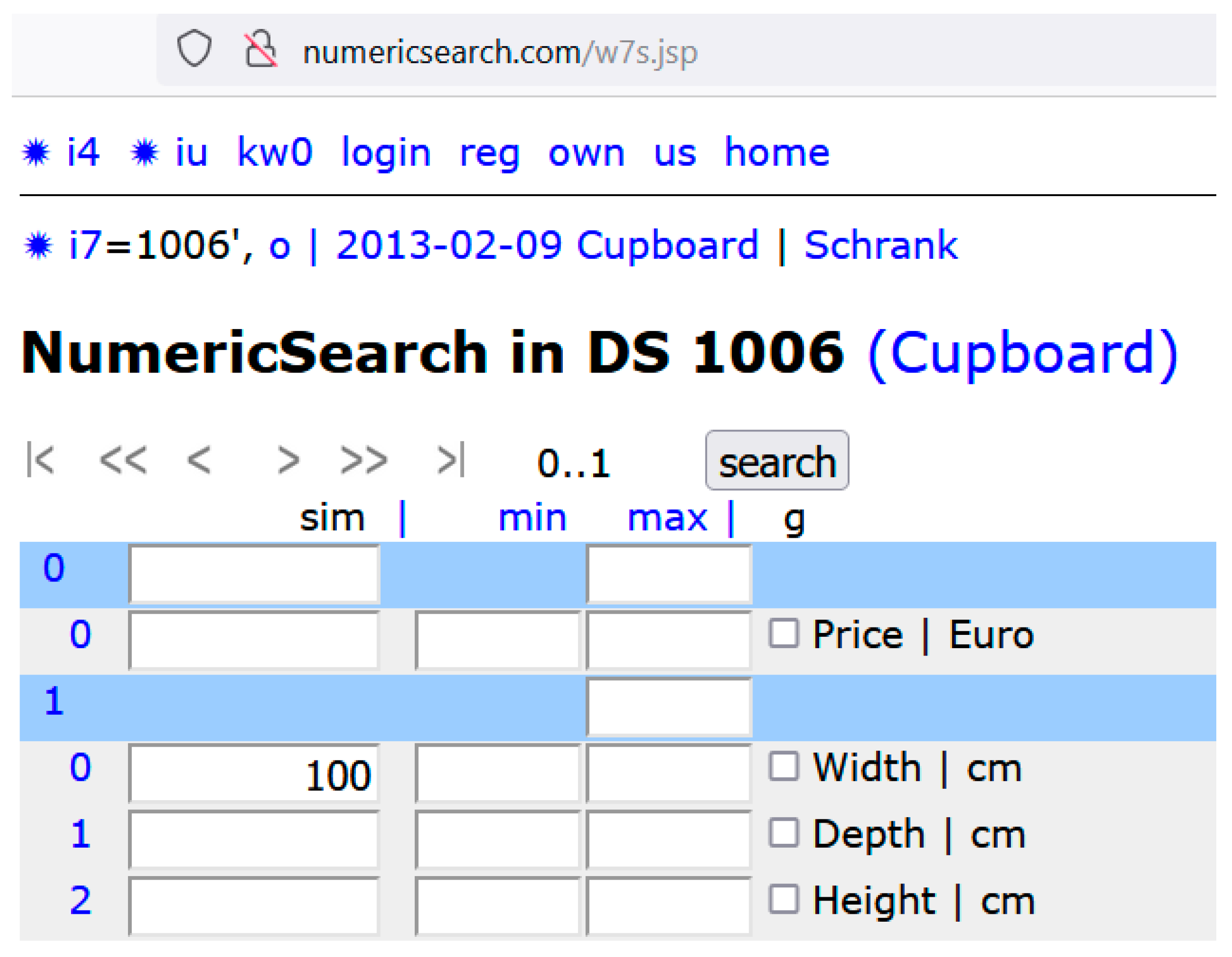This screenshot has height=957, width=1232.
Task: Click the star icon before i4
Action: (x=36, y=152)
